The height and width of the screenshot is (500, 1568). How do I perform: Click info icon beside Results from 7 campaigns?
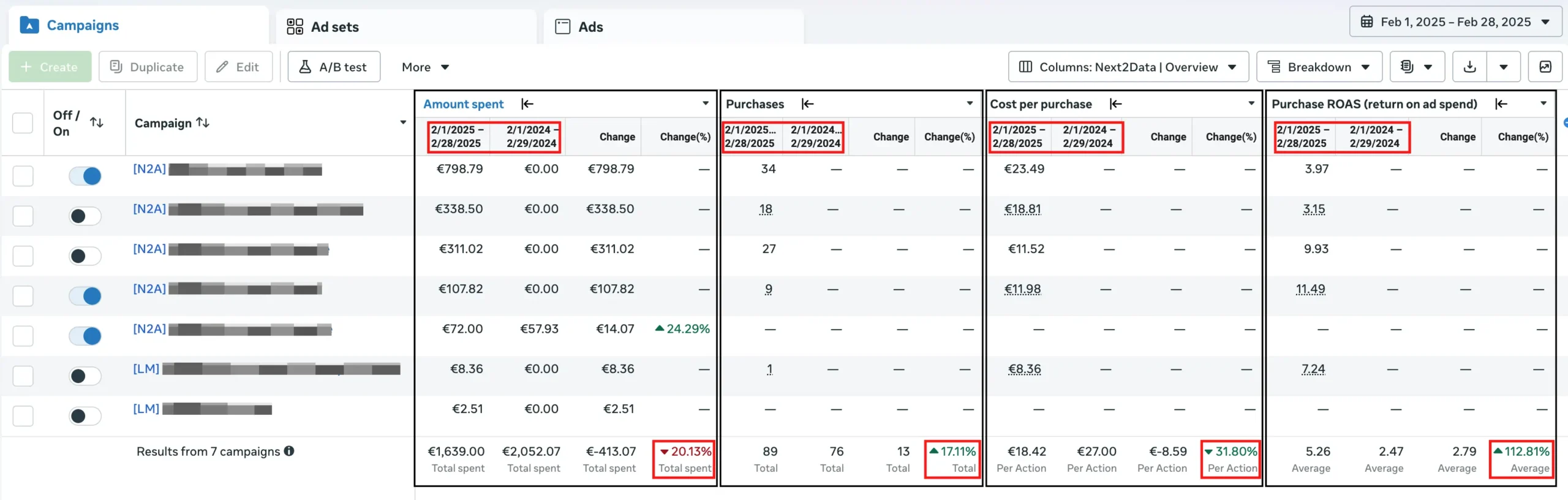[x=289, y=451]
